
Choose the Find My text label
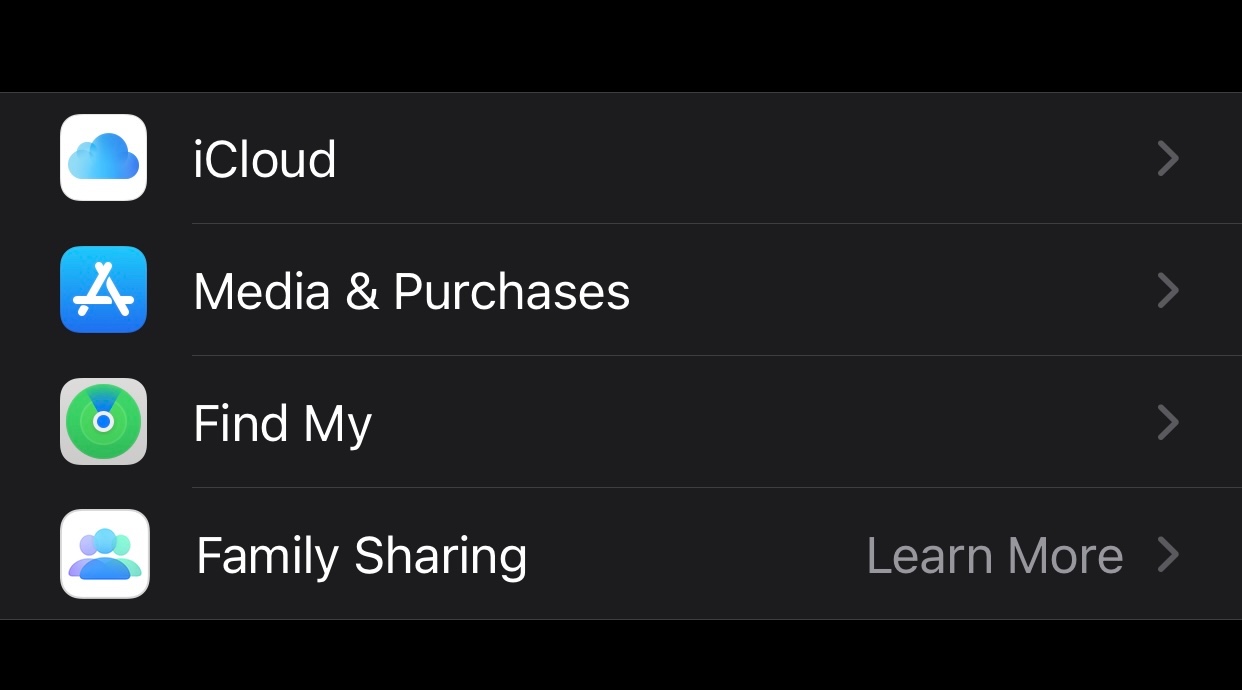coord(282,425)
